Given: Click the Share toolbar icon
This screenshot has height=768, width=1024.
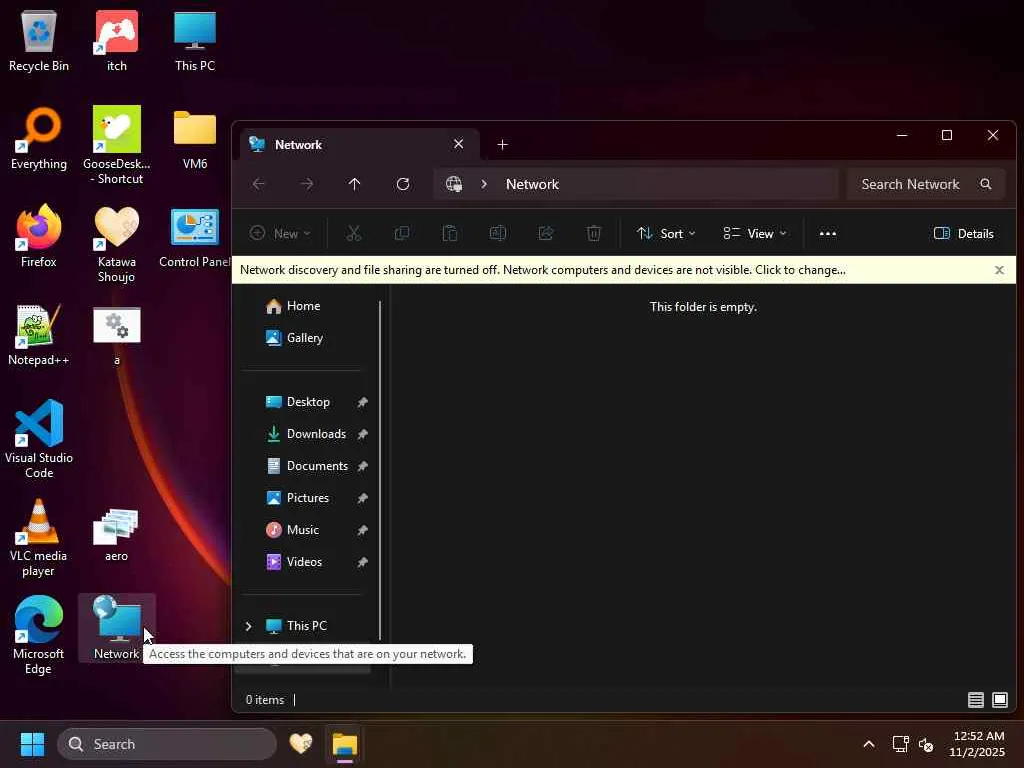Looking at the screenshot, I should click(546, 233).
